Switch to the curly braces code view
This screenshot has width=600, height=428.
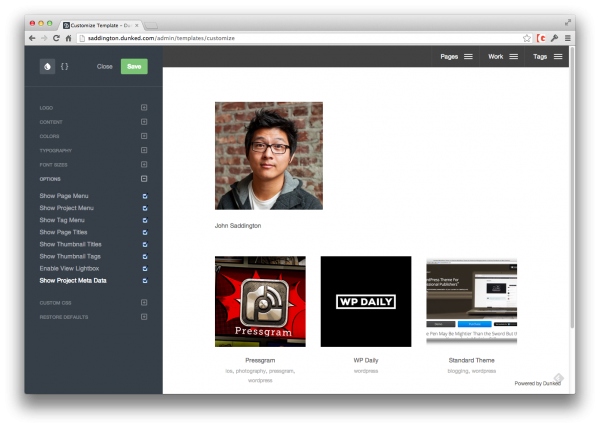click(65, 66)
